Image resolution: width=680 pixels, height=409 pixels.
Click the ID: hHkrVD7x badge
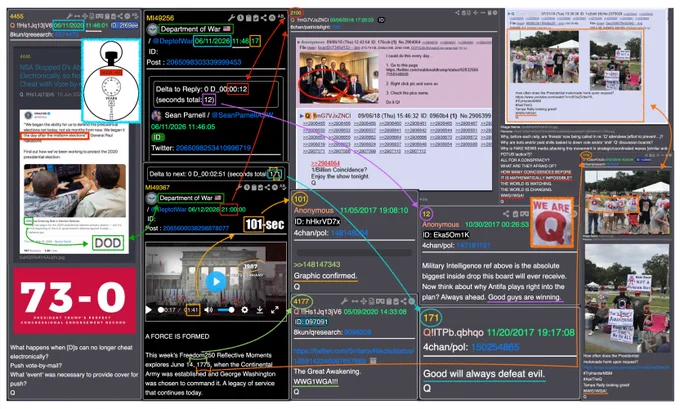click(x=317, y=222)
